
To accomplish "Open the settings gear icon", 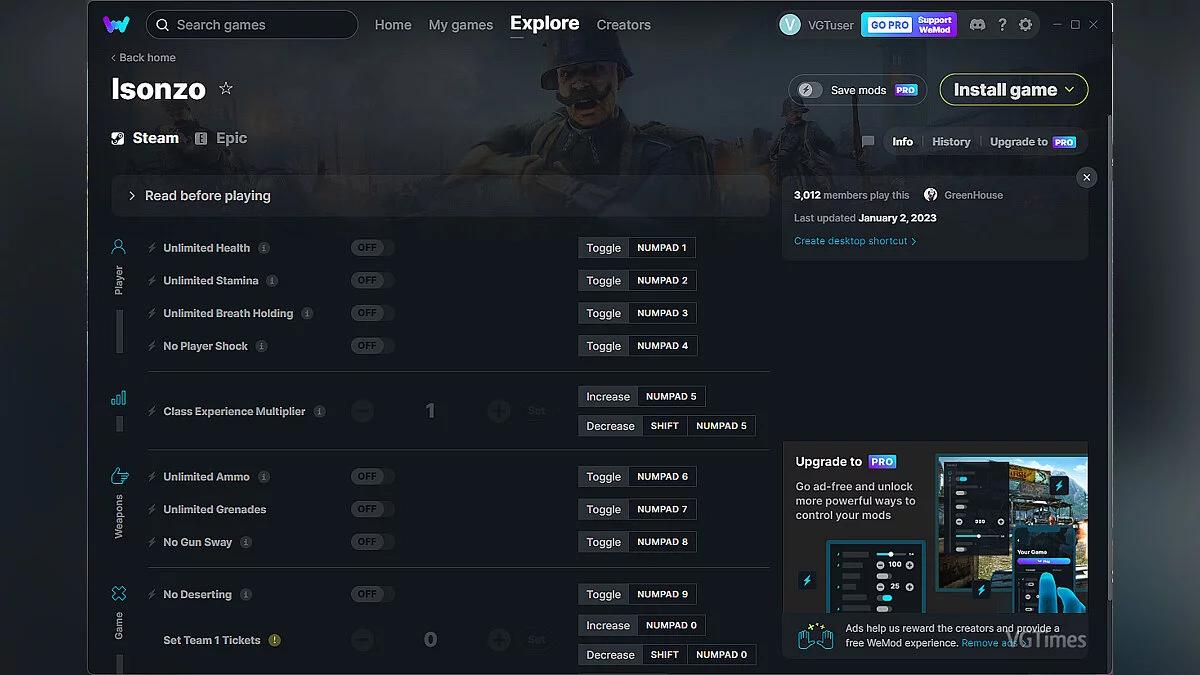I will [1025, 25].
